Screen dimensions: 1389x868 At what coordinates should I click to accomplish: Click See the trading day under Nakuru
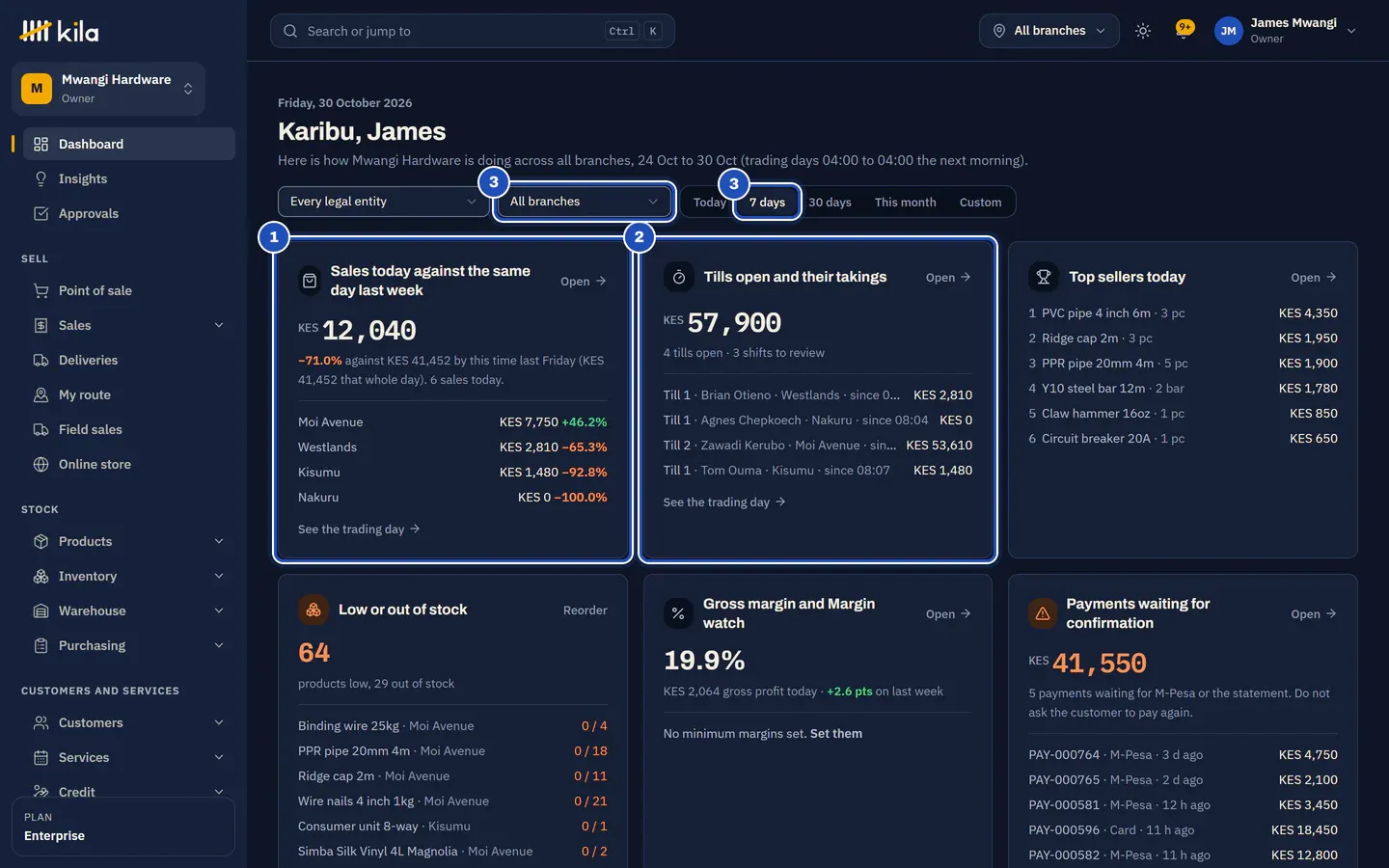359,529
